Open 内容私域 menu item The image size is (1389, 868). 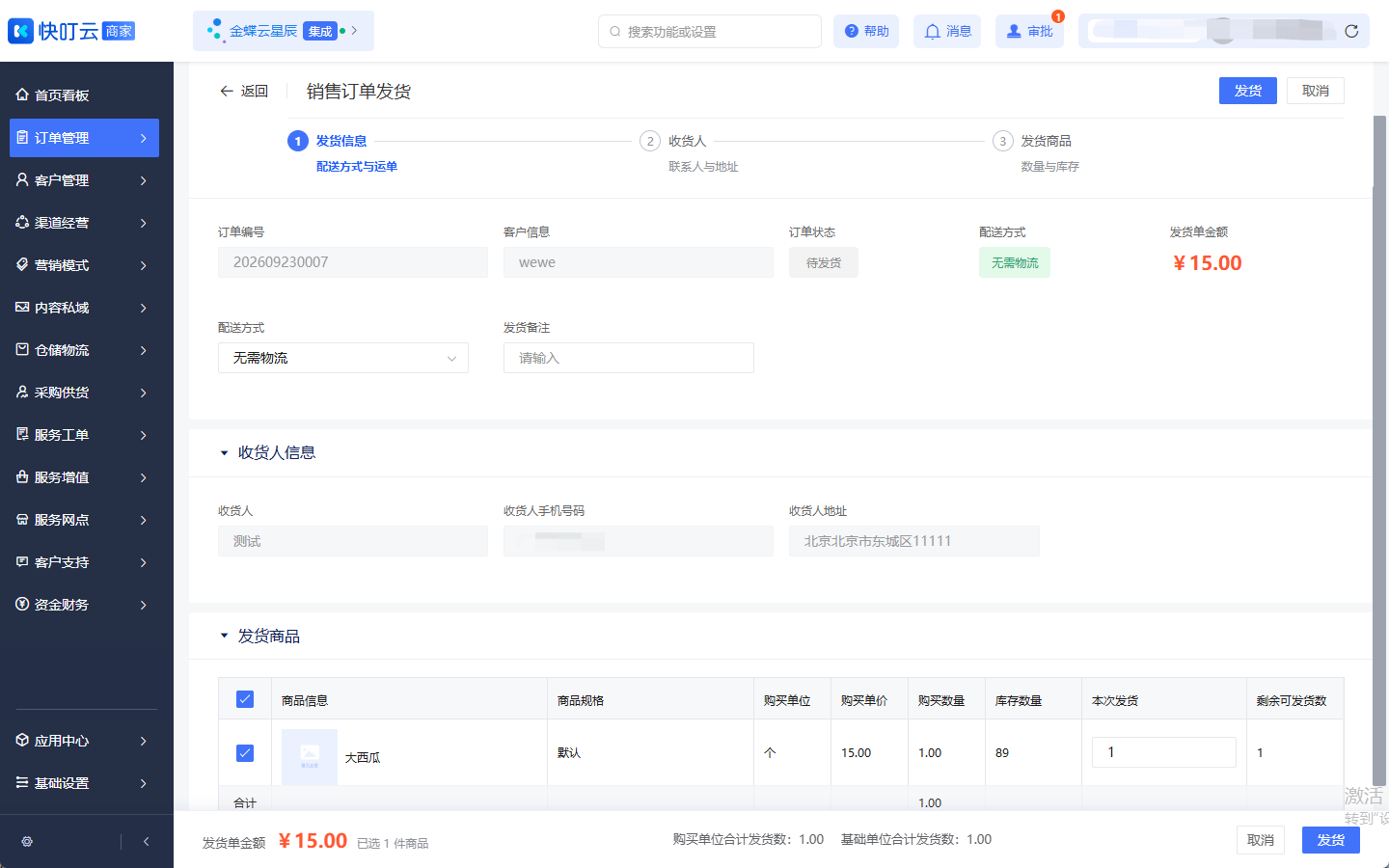[x=84, y=308]
